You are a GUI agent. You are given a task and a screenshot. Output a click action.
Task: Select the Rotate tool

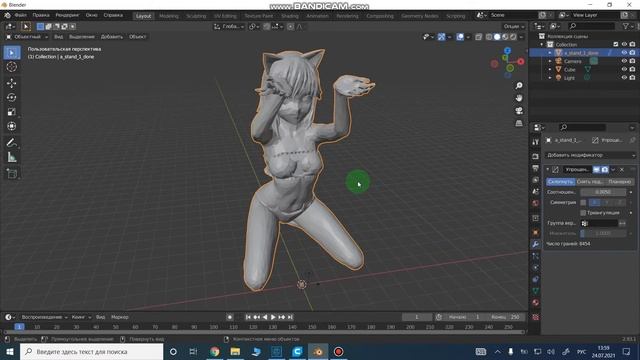[11, 97]
